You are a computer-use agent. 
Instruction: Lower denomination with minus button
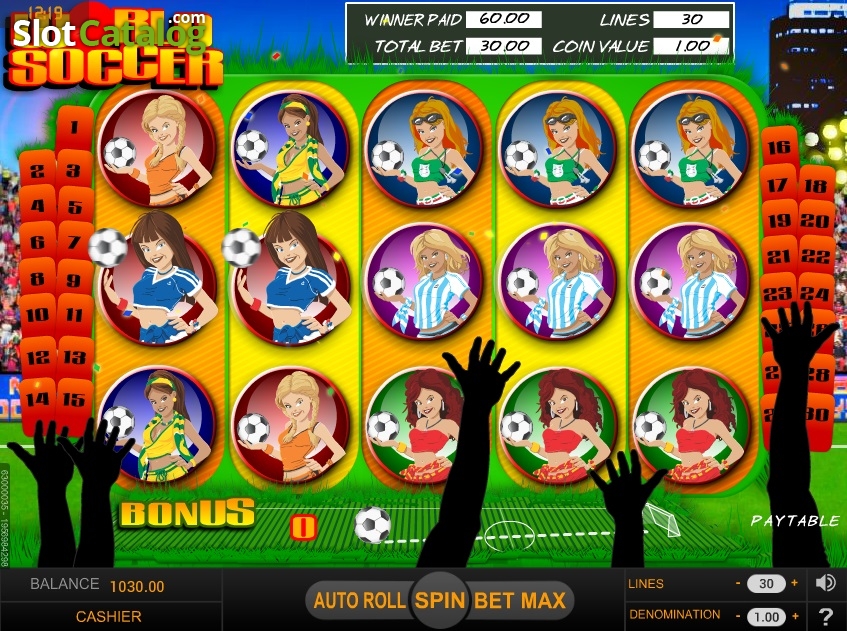(x=738, y=616)
